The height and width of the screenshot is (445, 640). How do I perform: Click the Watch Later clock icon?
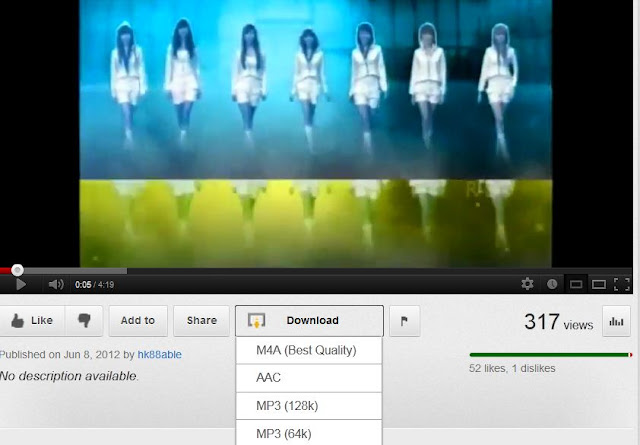(x=552, y=284)
